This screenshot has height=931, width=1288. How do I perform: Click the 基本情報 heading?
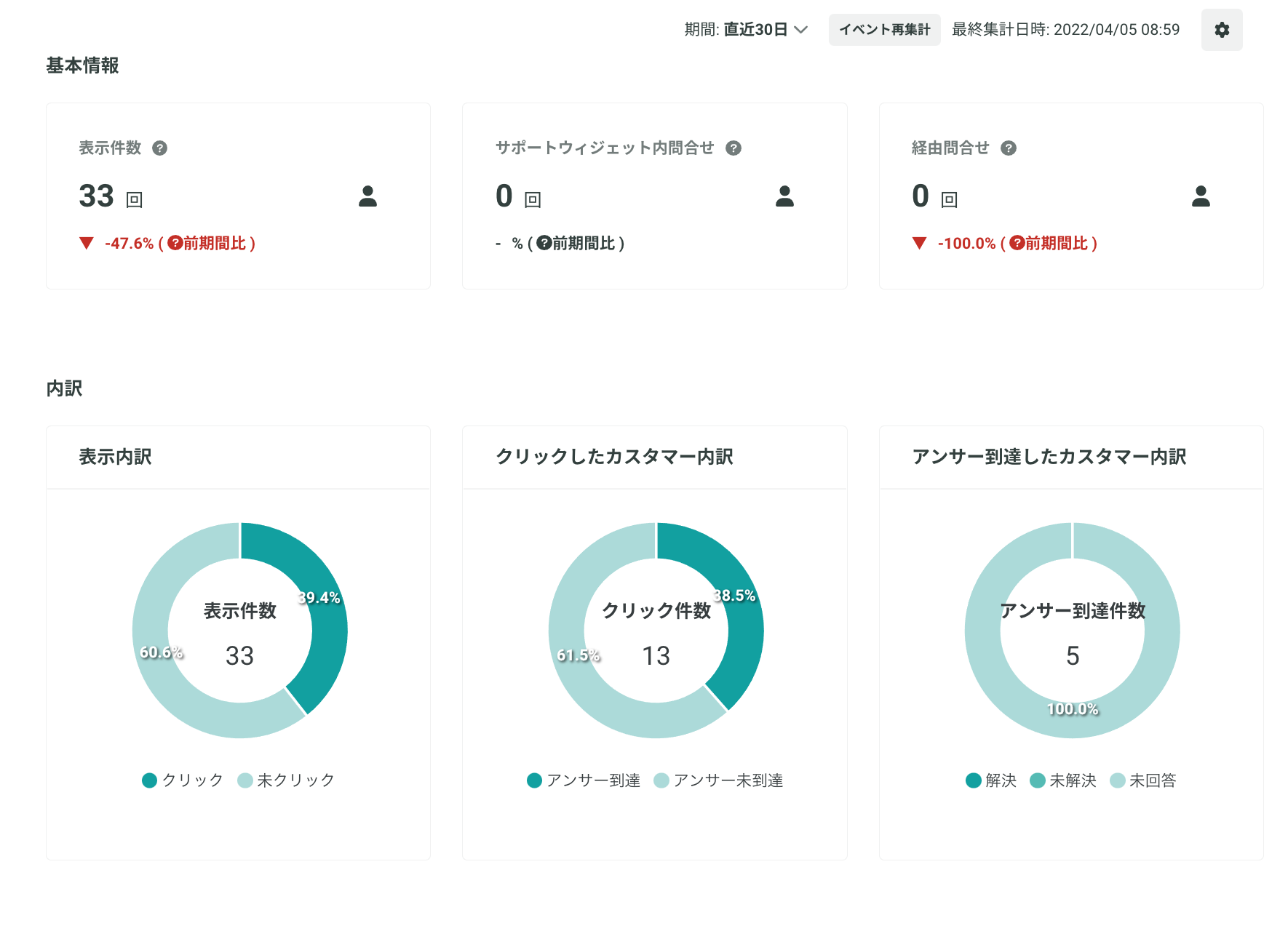82,65
